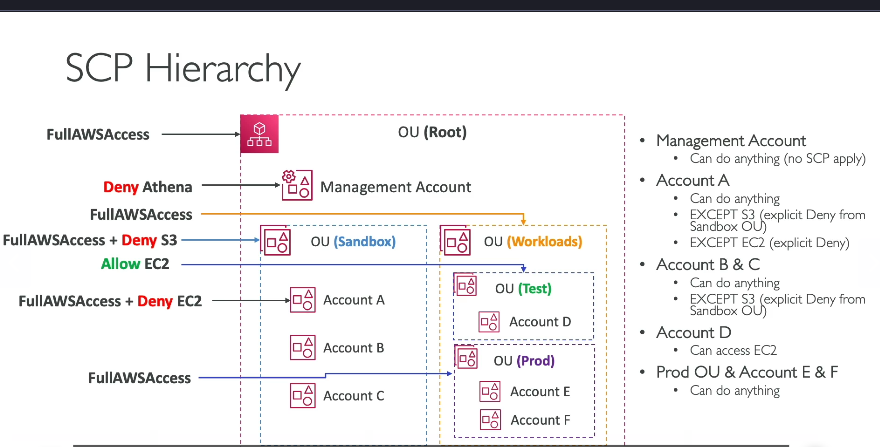Click the OU (Workloads) label
The height and width of the screenshot is (447, 880).
point(533,241)
